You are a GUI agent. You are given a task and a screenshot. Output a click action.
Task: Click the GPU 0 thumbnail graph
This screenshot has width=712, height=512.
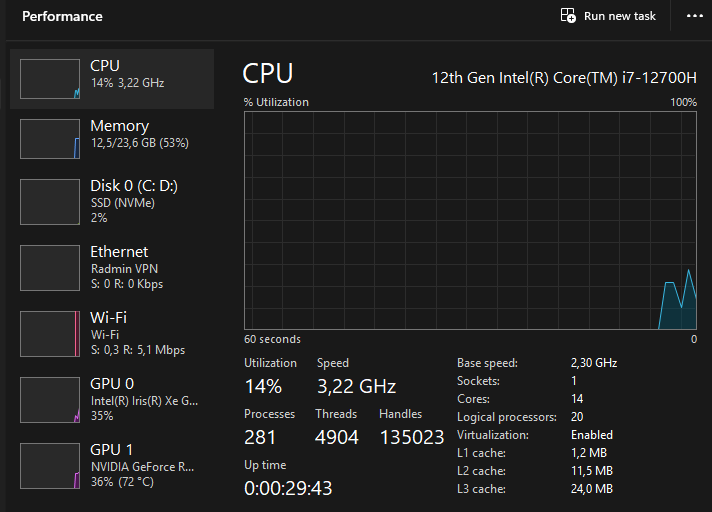pos(50,399)
